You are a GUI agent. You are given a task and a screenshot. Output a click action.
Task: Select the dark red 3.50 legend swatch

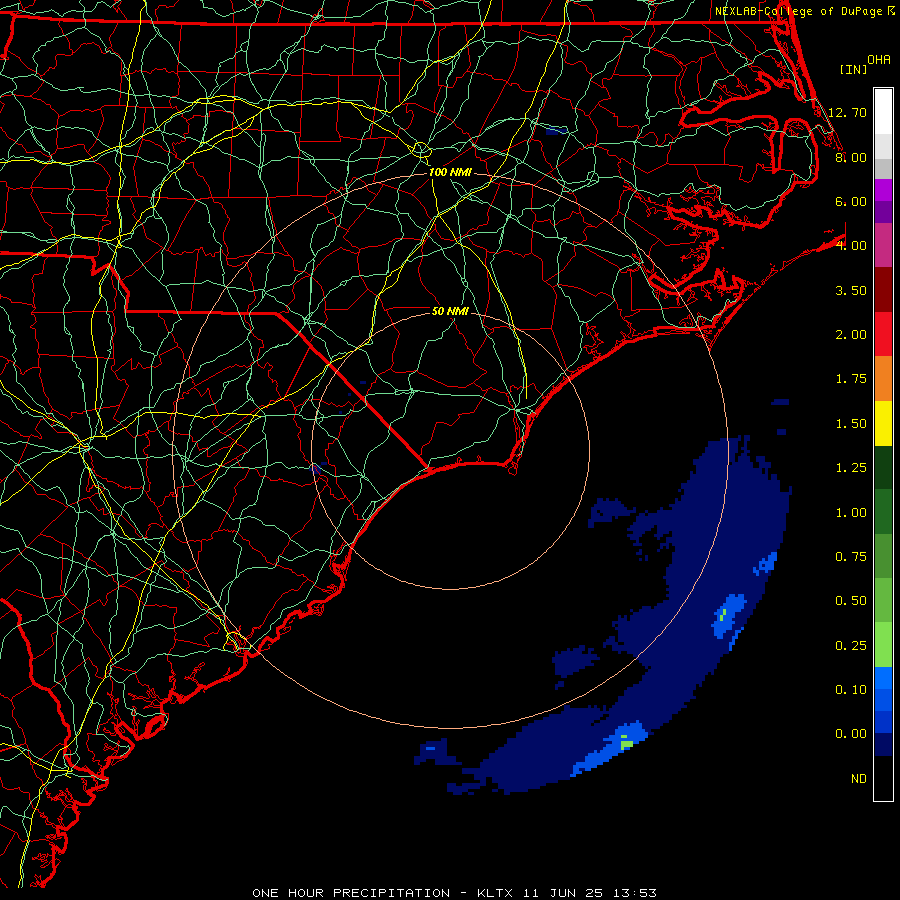click(x=883, y=290)
